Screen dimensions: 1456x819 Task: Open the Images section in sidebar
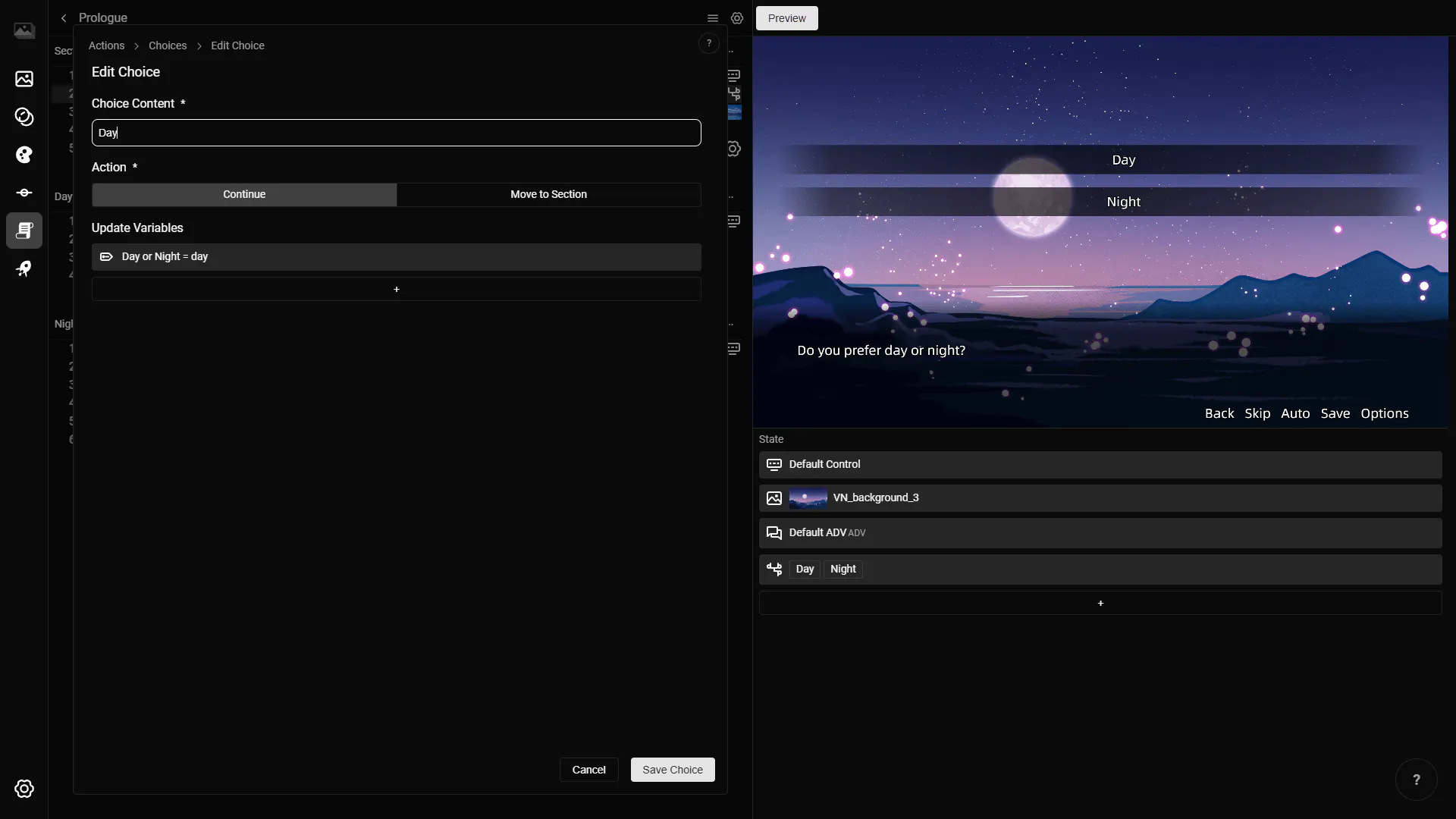(x=24, y=79)
